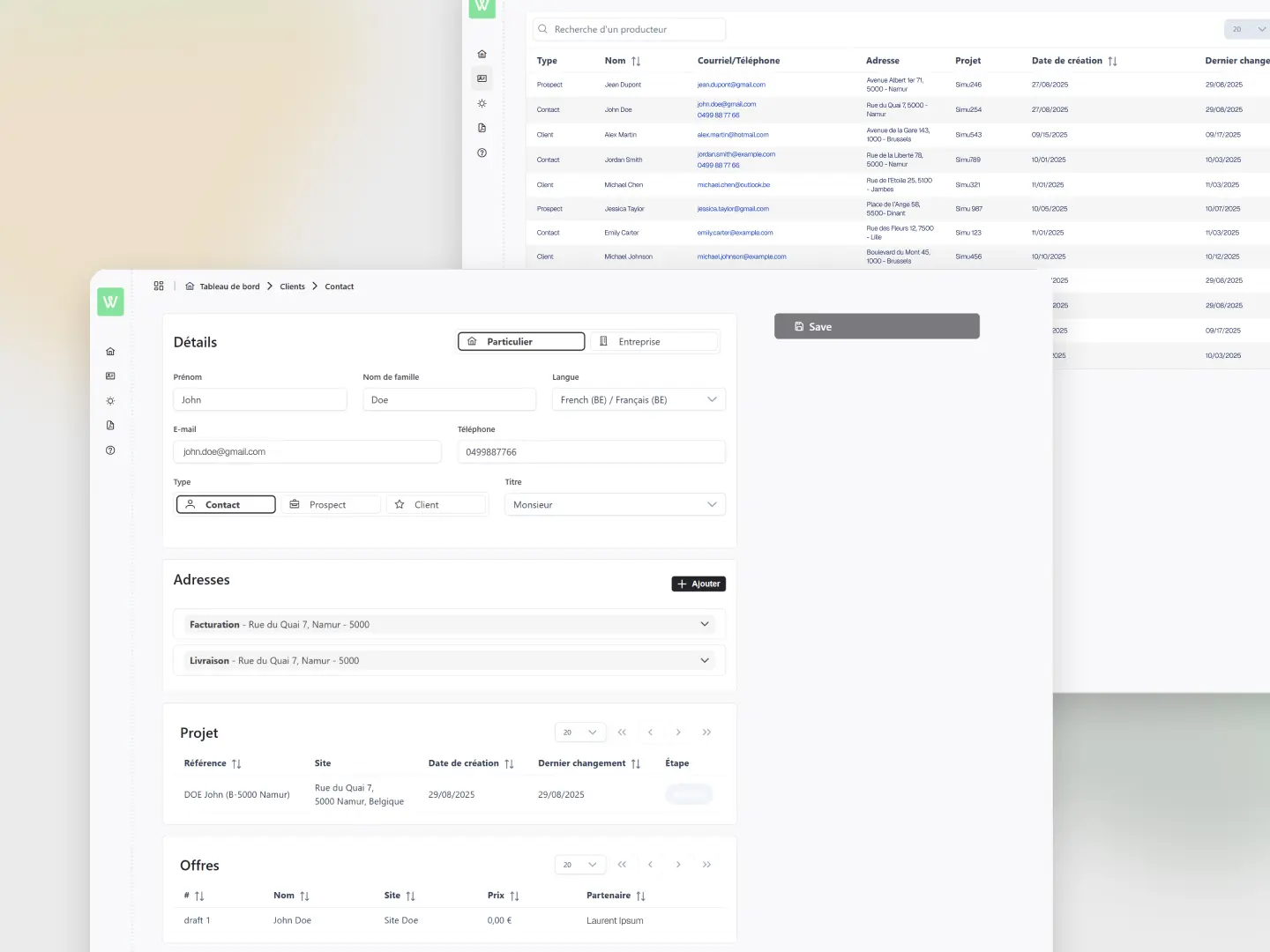Expand the Facturation address row

tap(449, 625)
